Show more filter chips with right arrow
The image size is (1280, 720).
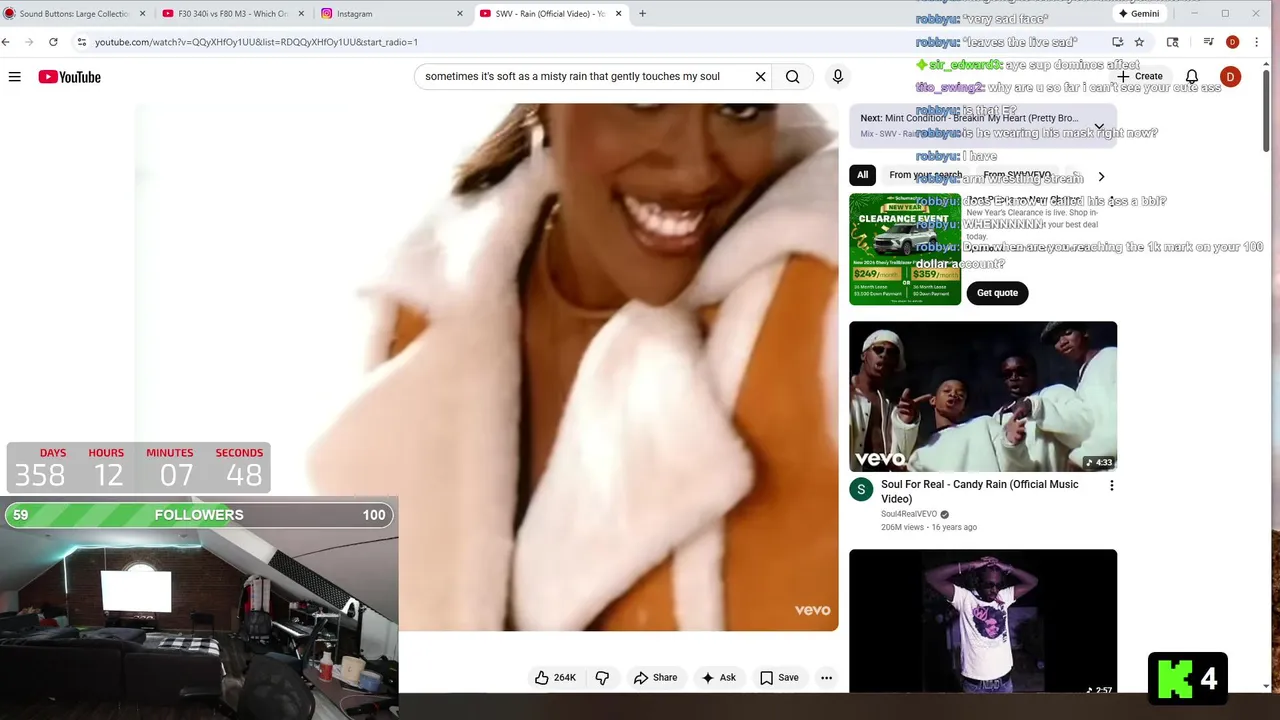pyautogui.click(x=1101, y=176)
